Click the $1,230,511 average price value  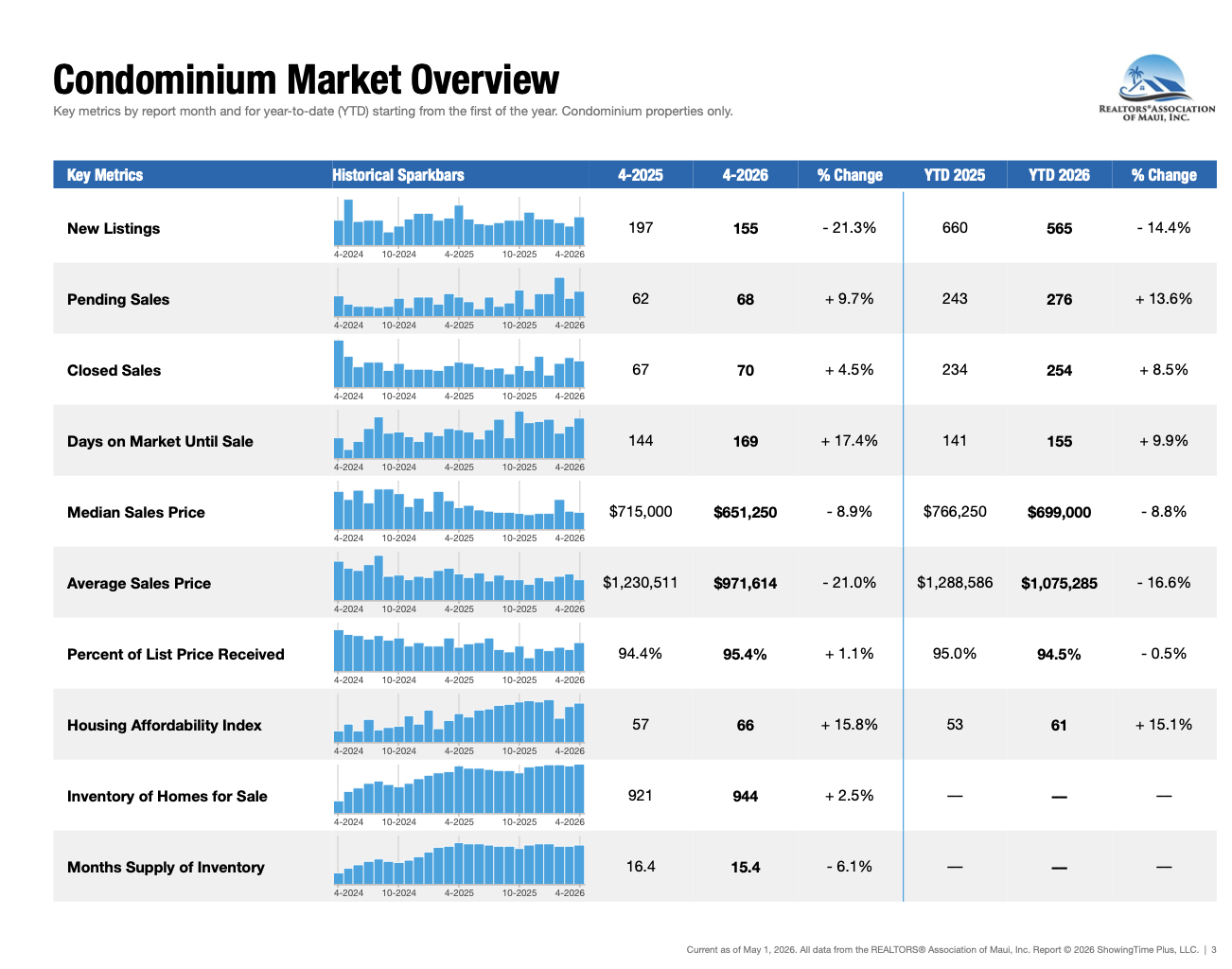tap(641, 583)
